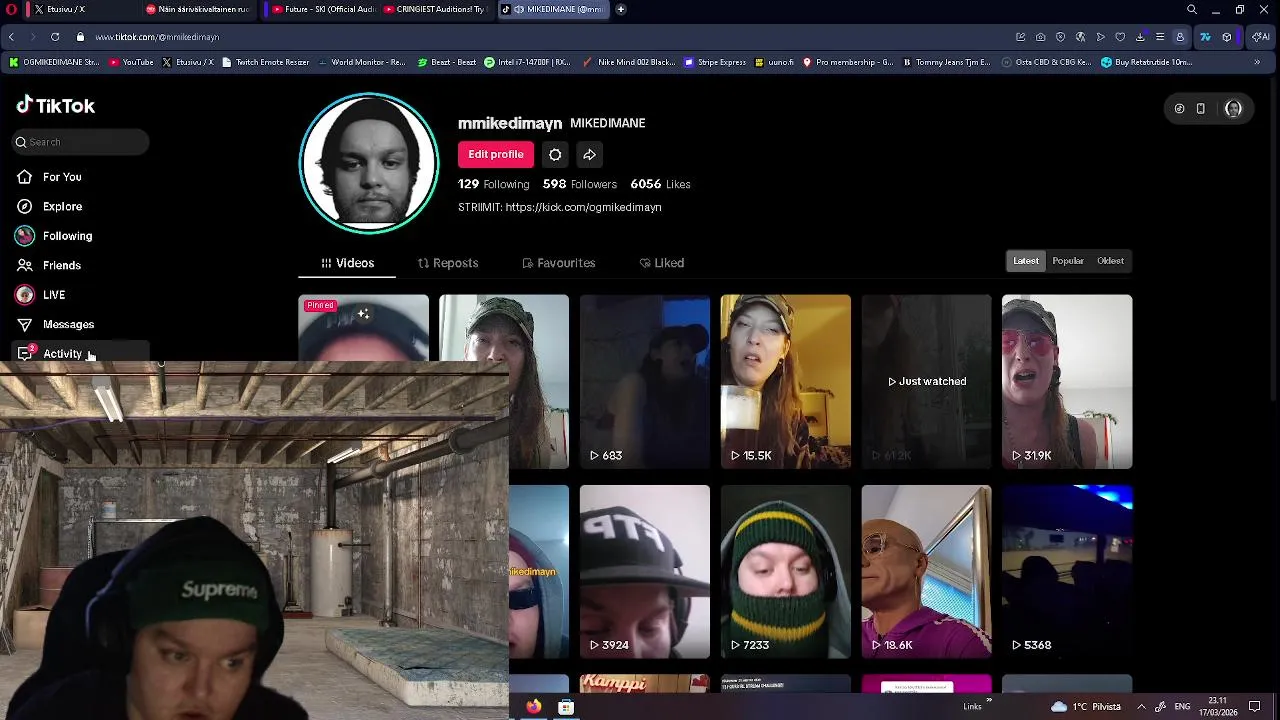Click the profile avatar picture

(369, 163)
